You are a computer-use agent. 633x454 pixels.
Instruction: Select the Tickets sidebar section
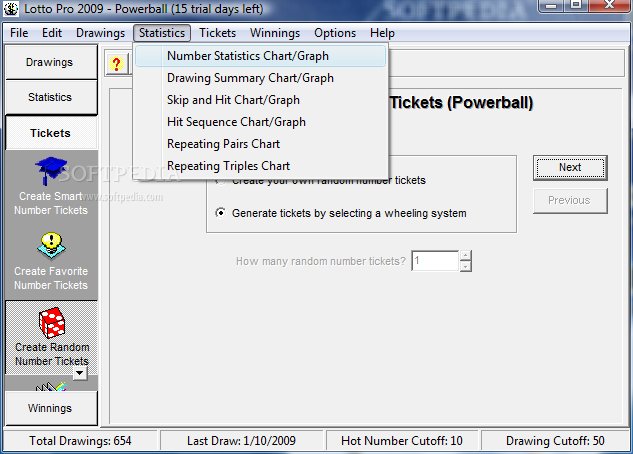click(x=51, y=133)
